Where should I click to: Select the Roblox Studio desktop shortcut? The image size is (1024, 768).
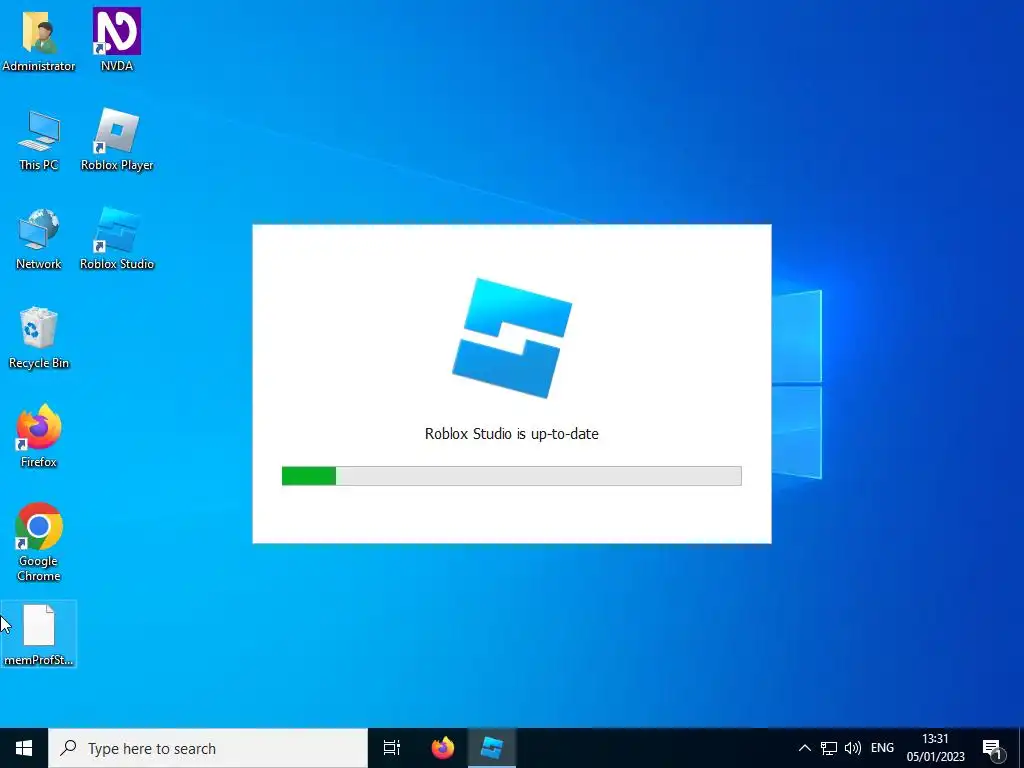(x=117, y=239)
